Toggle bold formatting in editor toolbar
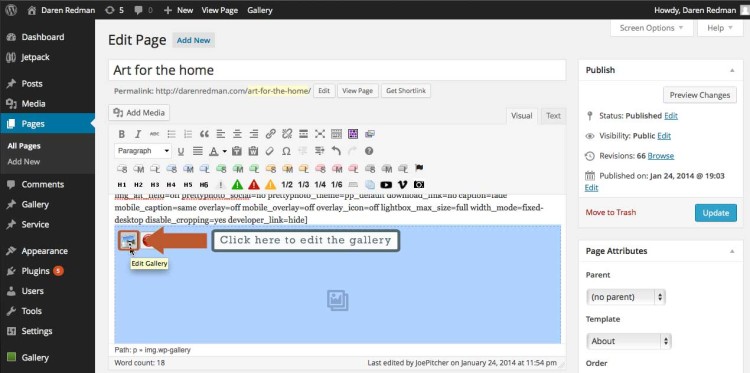The width and height of the screenshot is (750, 373). pyautogui.click(x=121, y=134)
